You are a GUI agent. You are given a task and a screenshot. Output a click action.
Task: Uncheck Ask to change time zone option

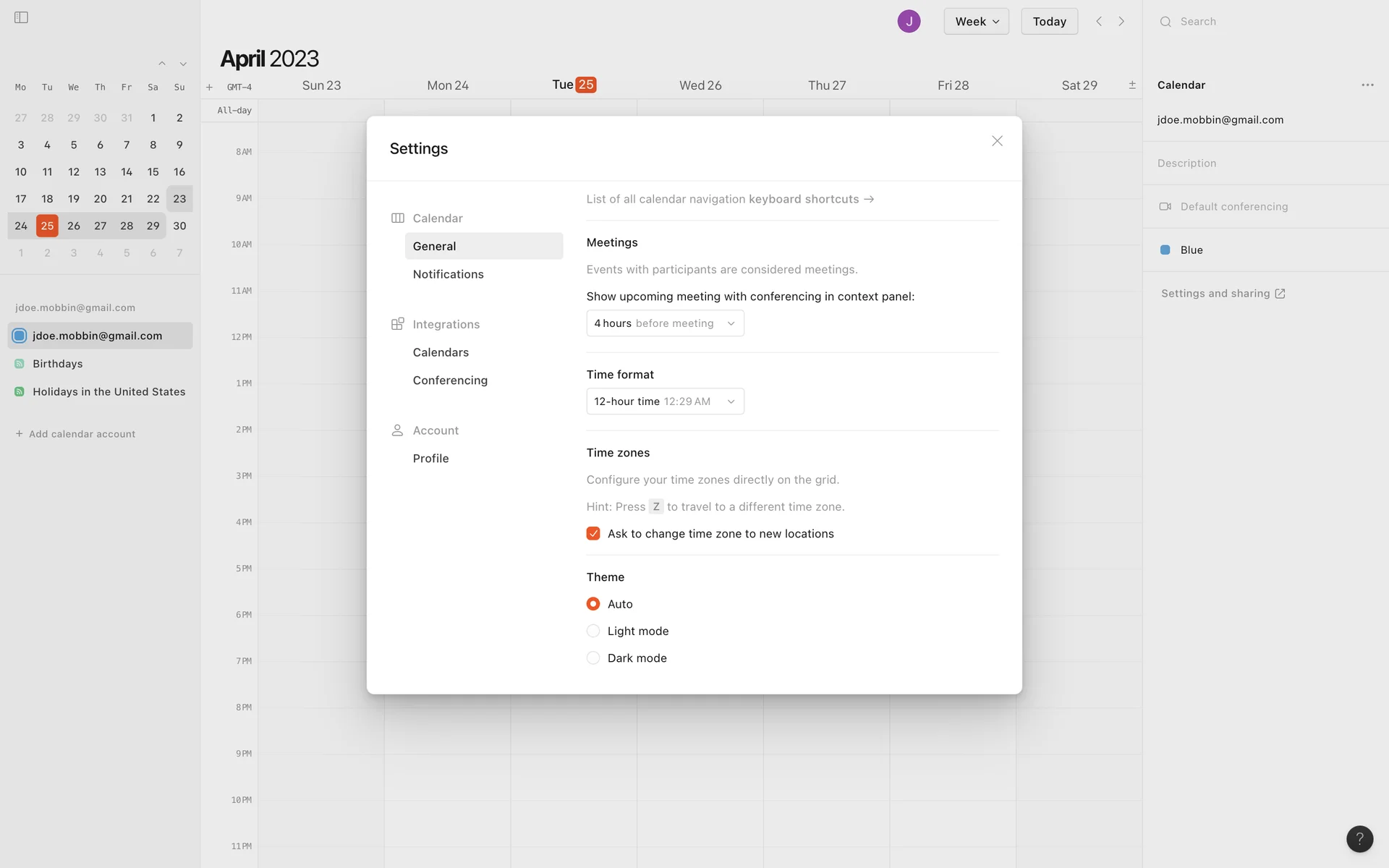coord(593,534)
